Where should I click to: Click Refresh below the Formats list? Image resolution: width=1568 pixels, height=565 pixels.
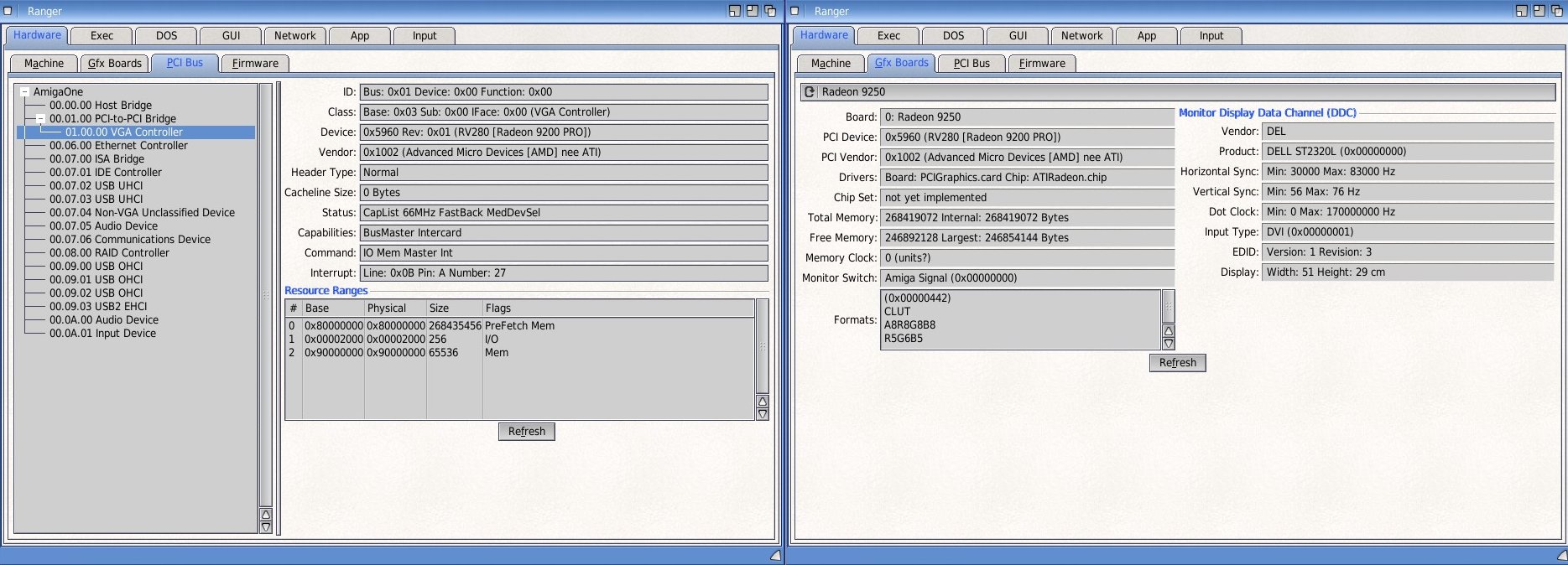[1177, 363]
